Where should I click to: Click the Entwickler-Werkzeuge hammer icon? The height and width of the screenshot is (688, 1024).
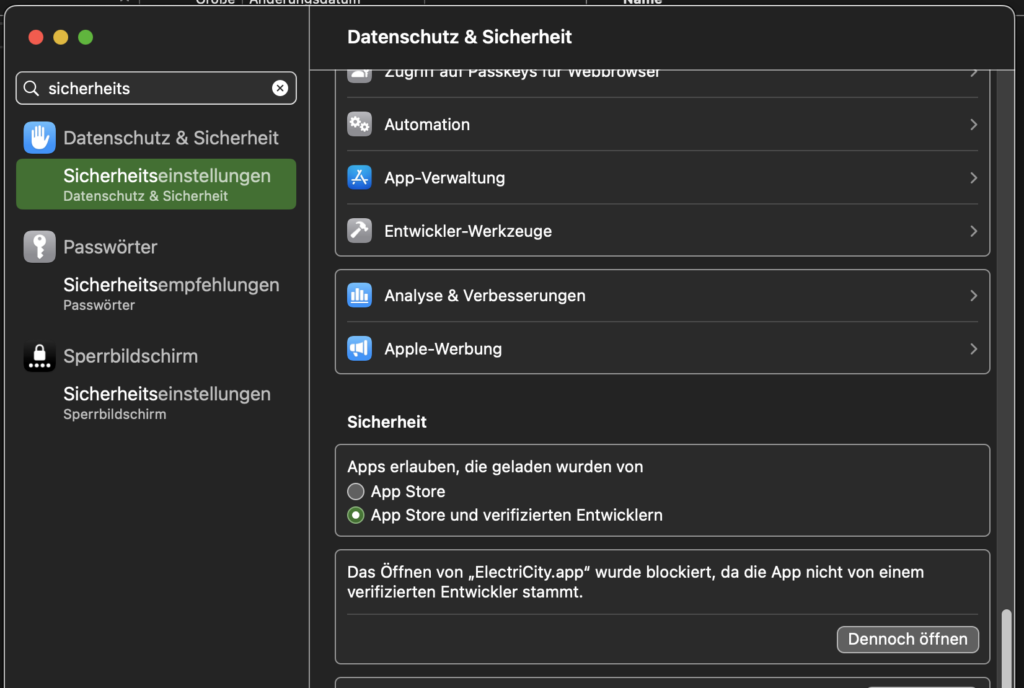[x=359, y=231]
